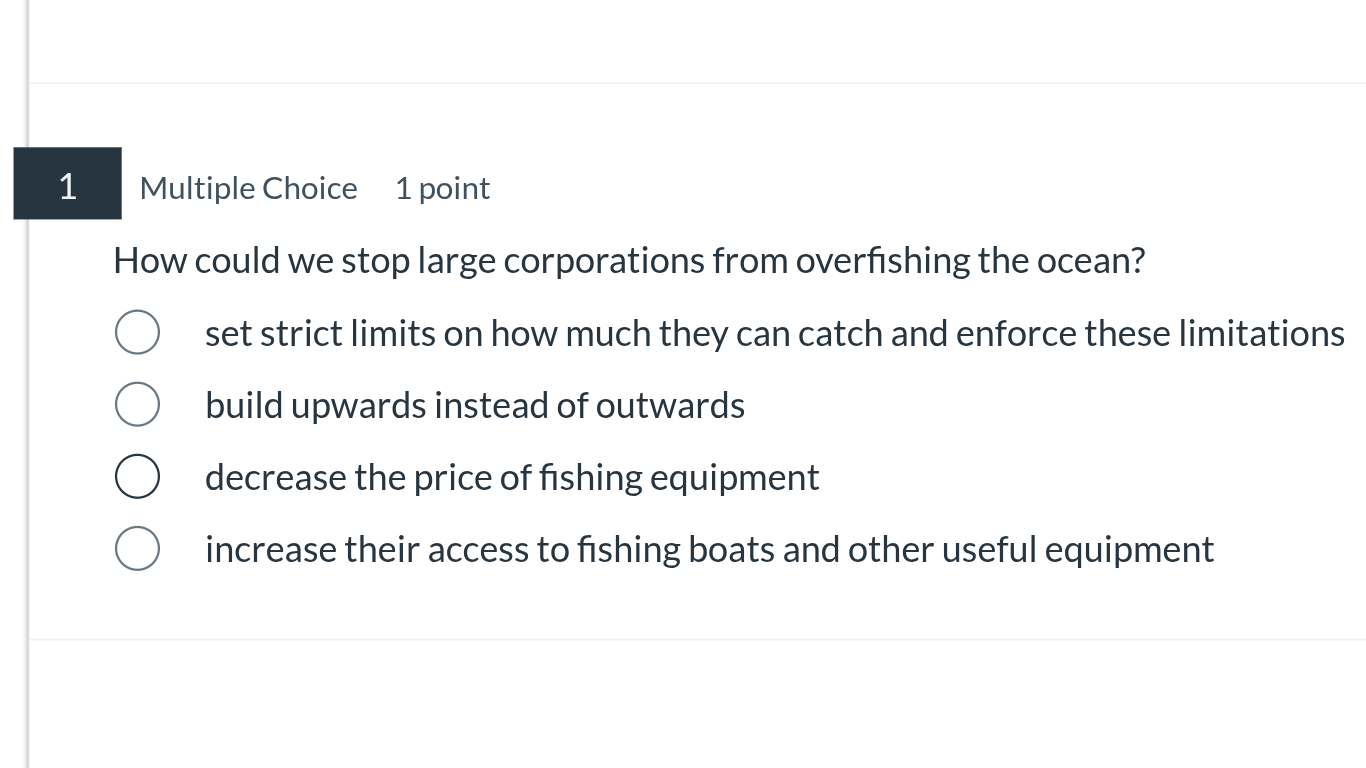1366x768 pixels.
Task: Click the 'Multiple Choice' question type label
Action: (248, 188)
